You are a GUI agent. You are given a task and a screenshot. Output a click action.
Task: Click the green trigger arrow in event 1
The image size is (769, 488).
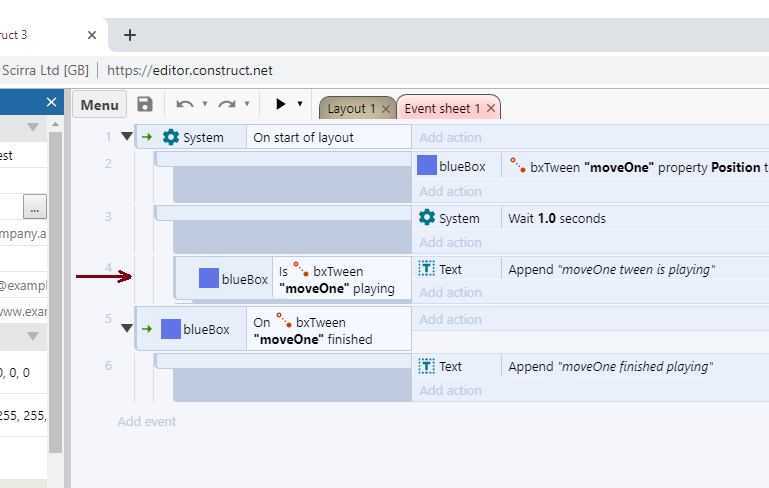click(147, 137)
